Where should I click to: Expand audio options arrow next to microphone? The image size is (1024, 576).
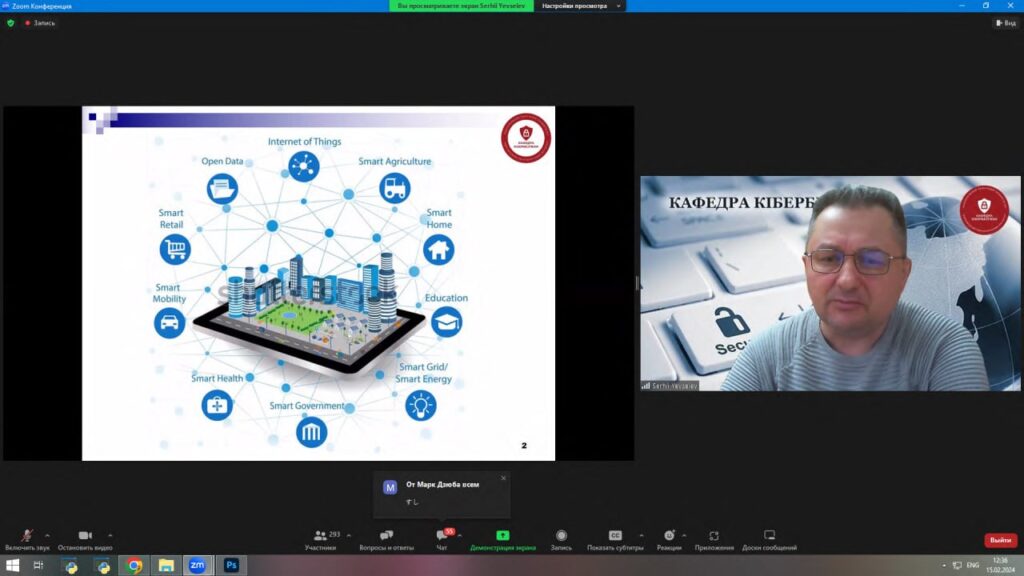click(47, 535)
